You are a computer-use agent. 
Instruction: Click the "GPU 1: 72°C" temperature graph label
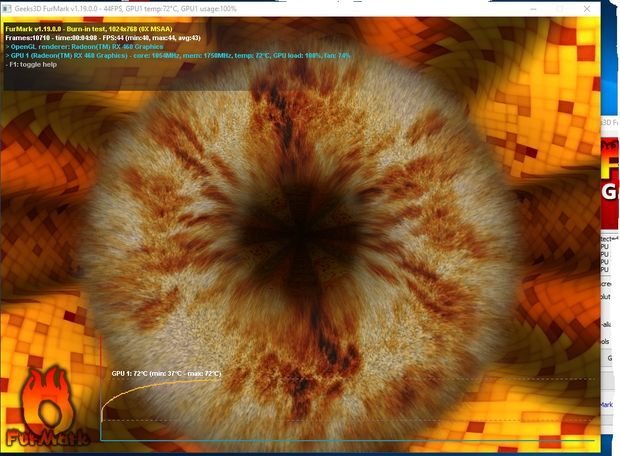coord(166,373)
